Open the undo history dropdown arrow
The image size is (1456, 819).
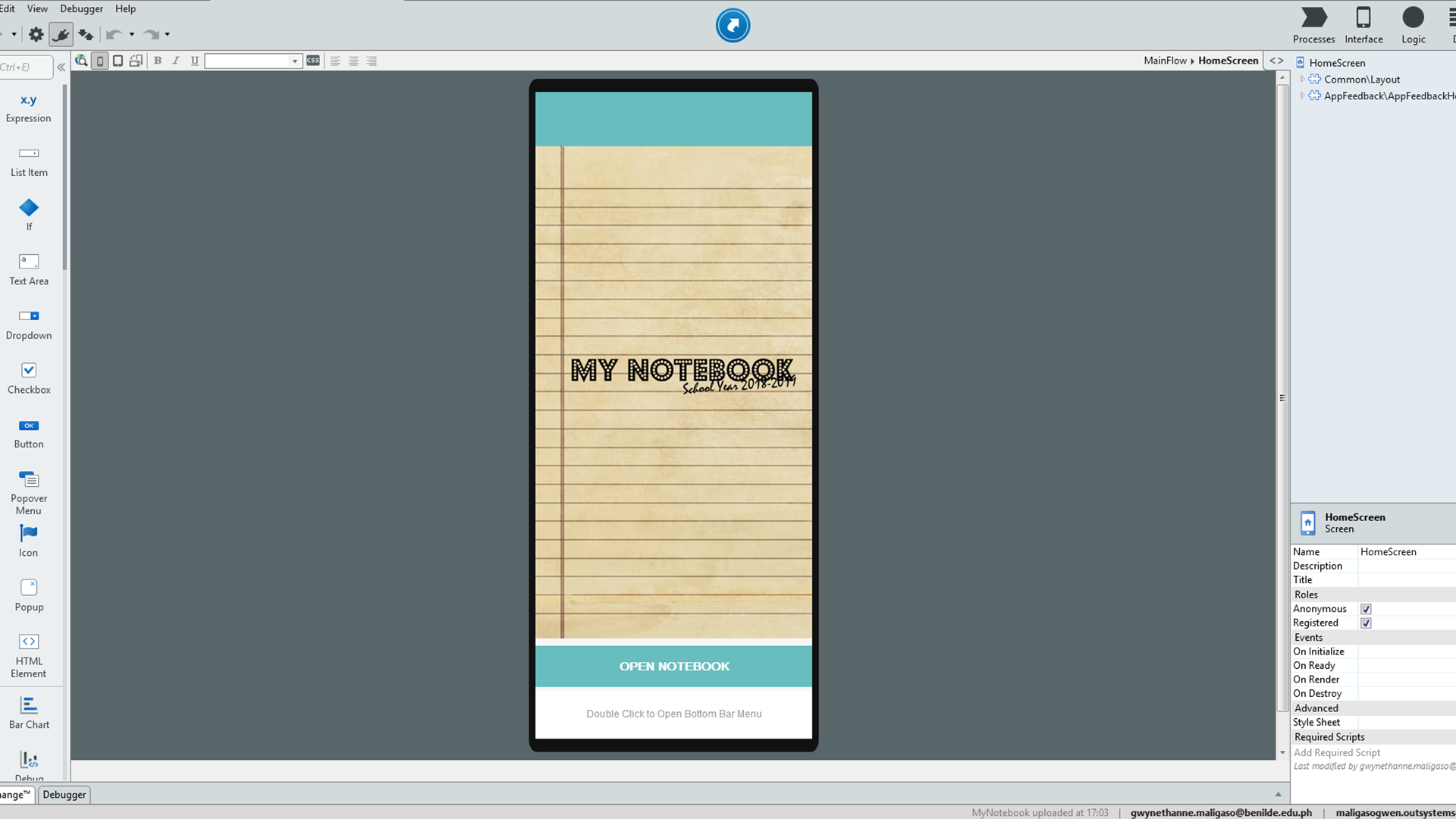132,34
